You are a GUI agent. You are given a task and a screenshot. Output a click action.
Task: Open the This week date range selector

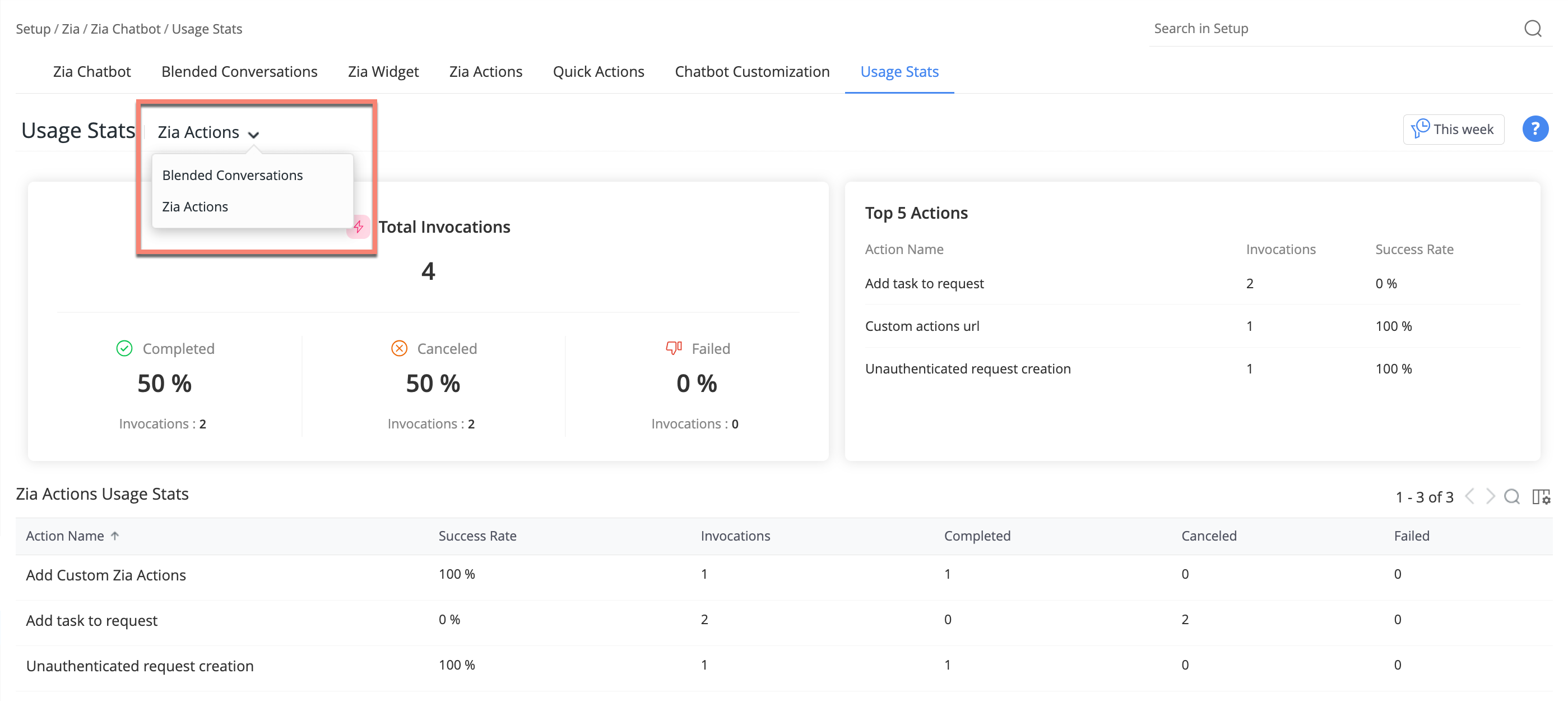[x=1453, y=129]
